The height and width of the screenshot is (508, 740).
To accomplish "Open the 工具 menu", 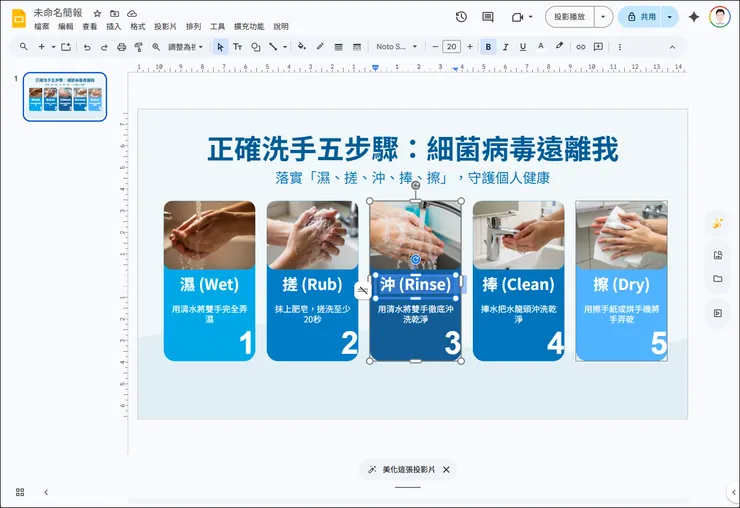I will click(218, 26).
